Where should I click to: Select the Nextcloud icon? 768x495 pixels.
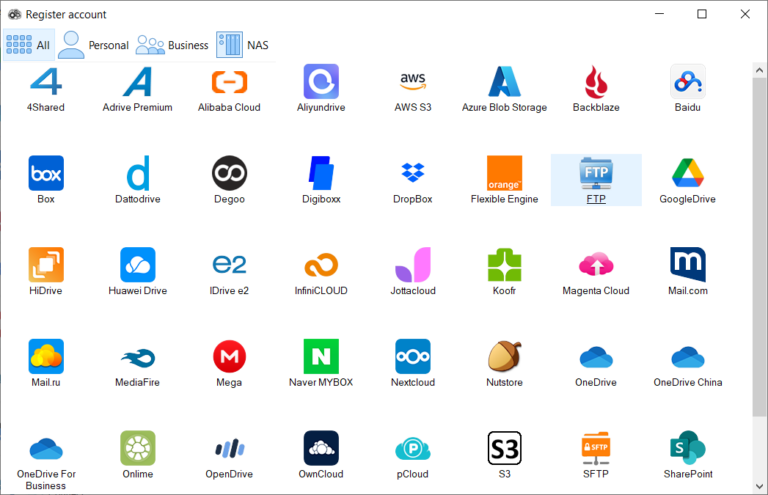click(x=412, y=357)
